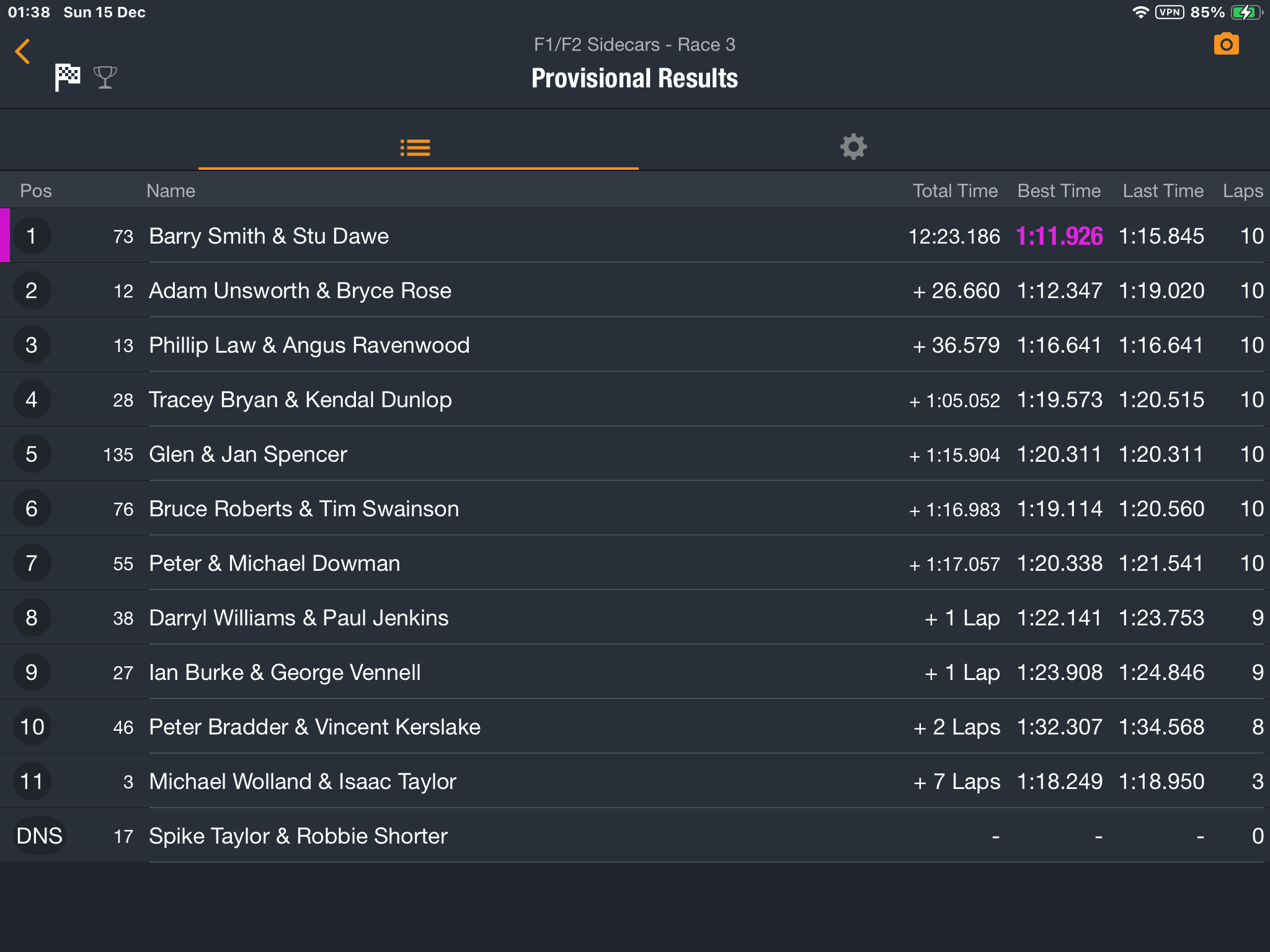
Task: Tap the gap value + 7 Laps
Action: [x=956, y=782]
